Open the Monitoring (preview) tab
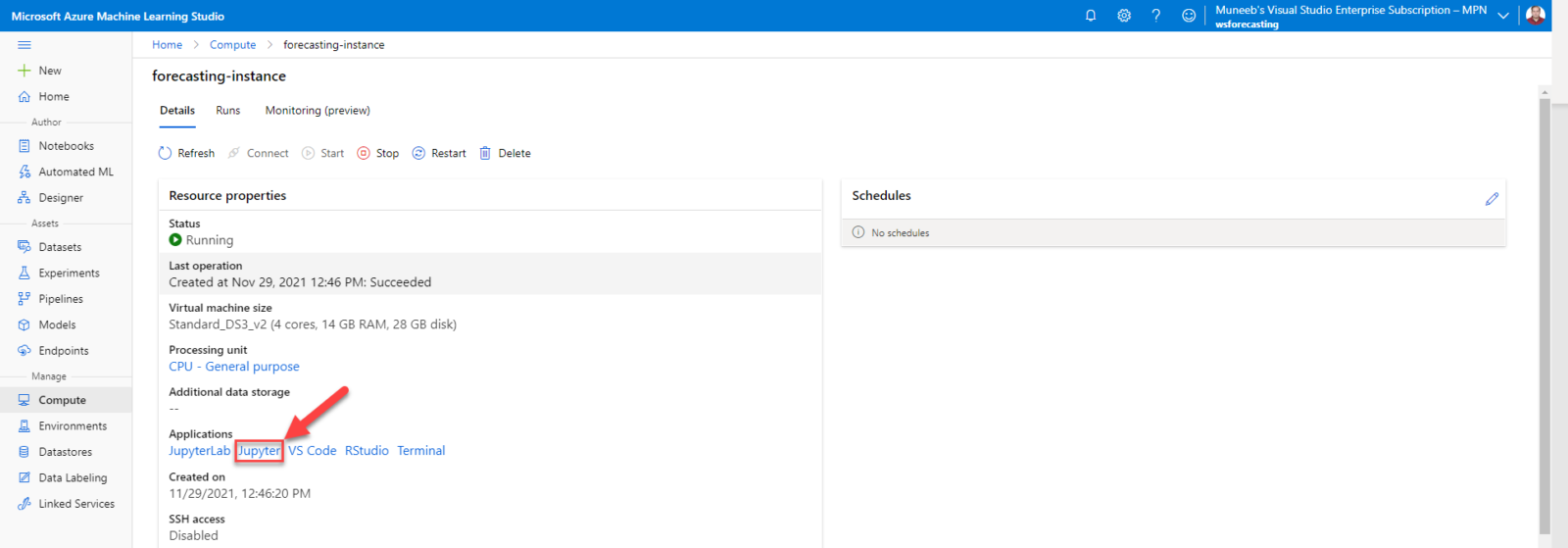Image resolution: width=1568 pixels, height=548 pixels. coord(318,111)
